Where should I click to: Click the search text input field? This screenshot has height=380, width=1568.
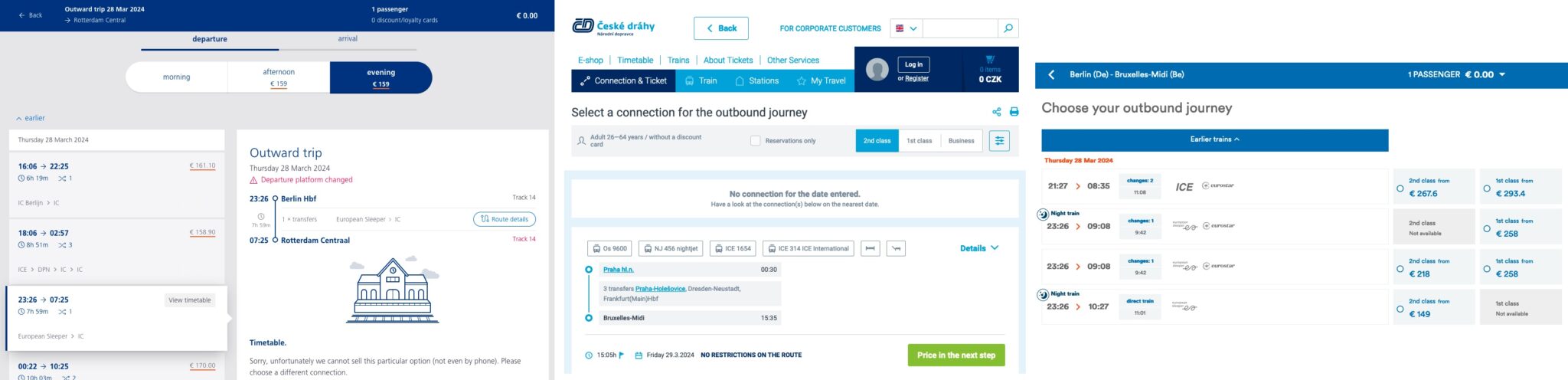tap(960, 28)
